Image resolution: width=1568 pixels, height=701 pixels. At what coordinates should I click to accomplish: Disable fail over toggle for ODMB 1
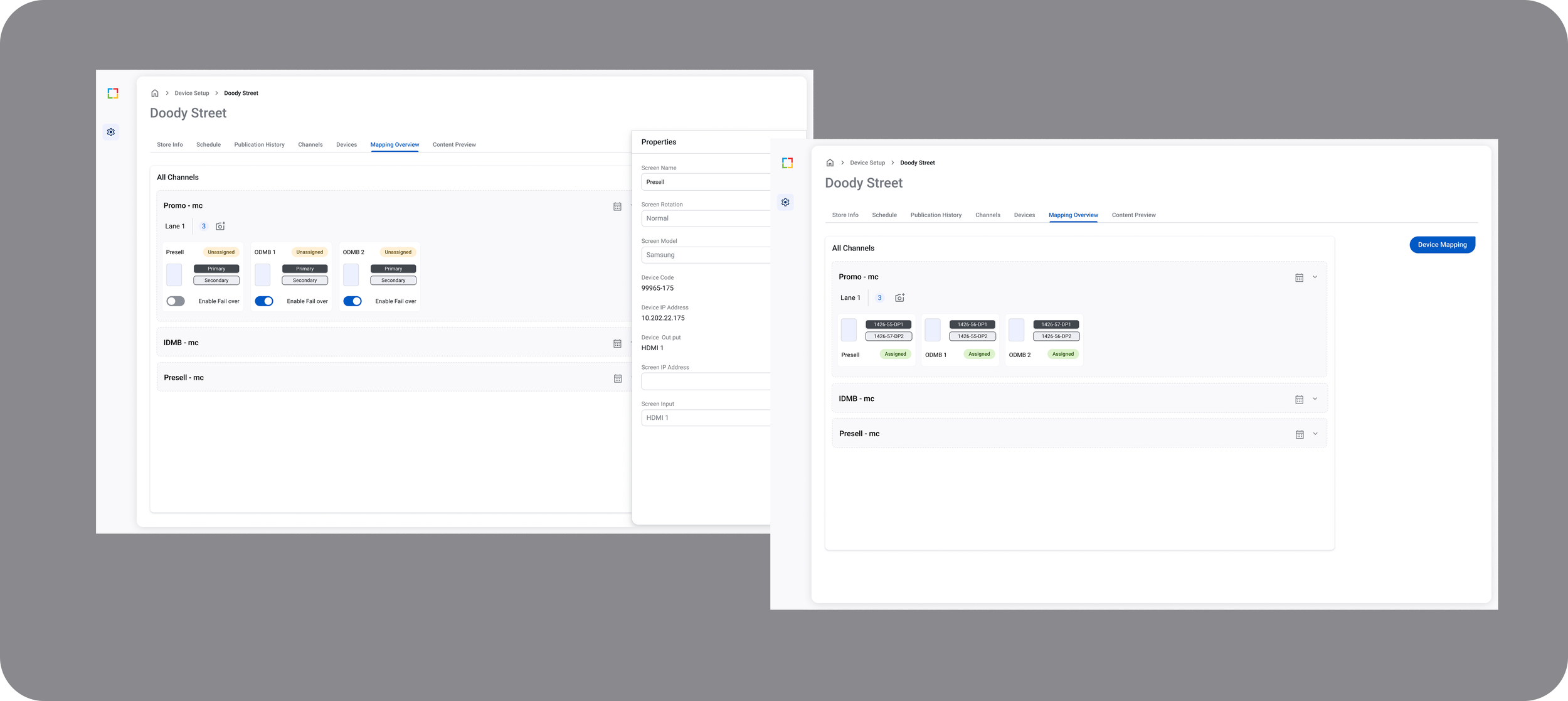point(264,301)
